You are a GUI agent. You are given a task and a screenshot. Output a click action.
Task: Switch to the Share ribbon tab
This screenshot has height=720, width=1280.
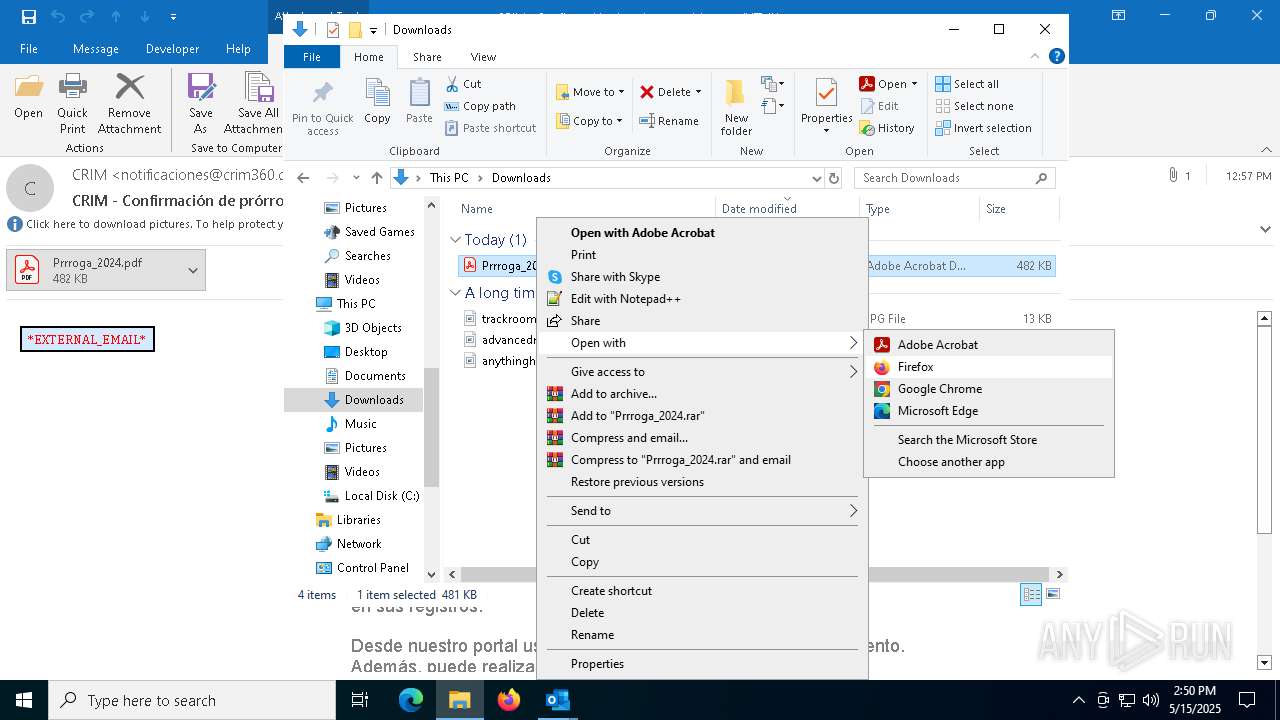click(427, 57)
